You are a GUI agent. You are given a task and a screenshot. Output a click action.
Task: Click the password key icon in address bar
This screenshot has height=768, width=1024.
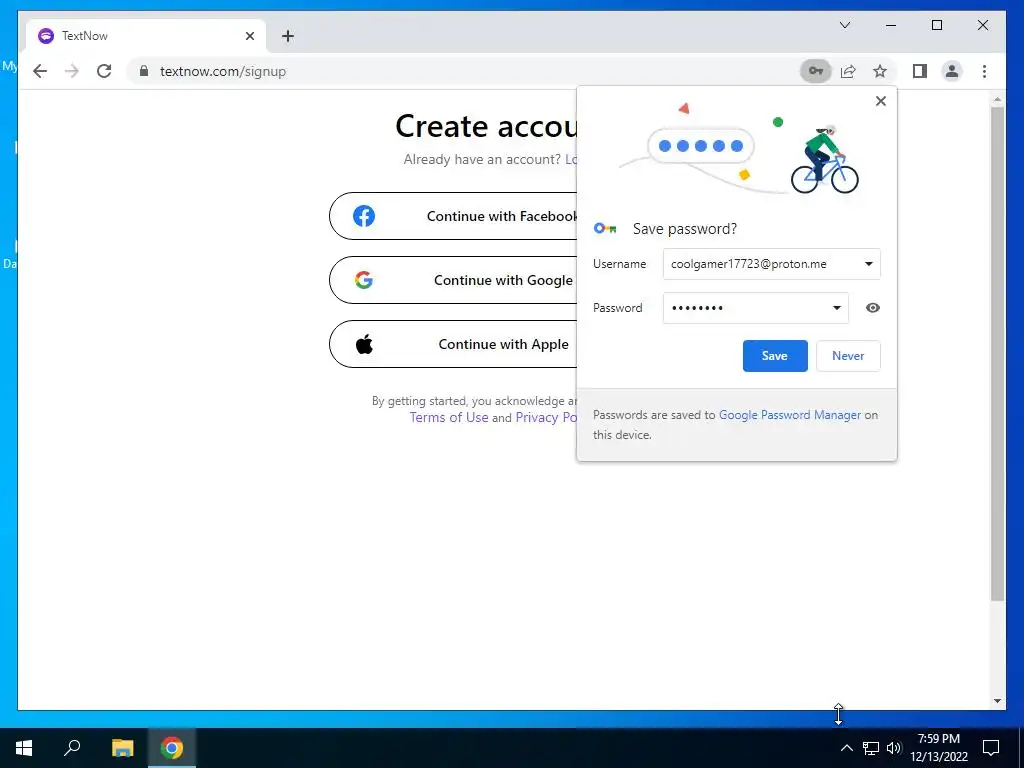tap(816, 71)
